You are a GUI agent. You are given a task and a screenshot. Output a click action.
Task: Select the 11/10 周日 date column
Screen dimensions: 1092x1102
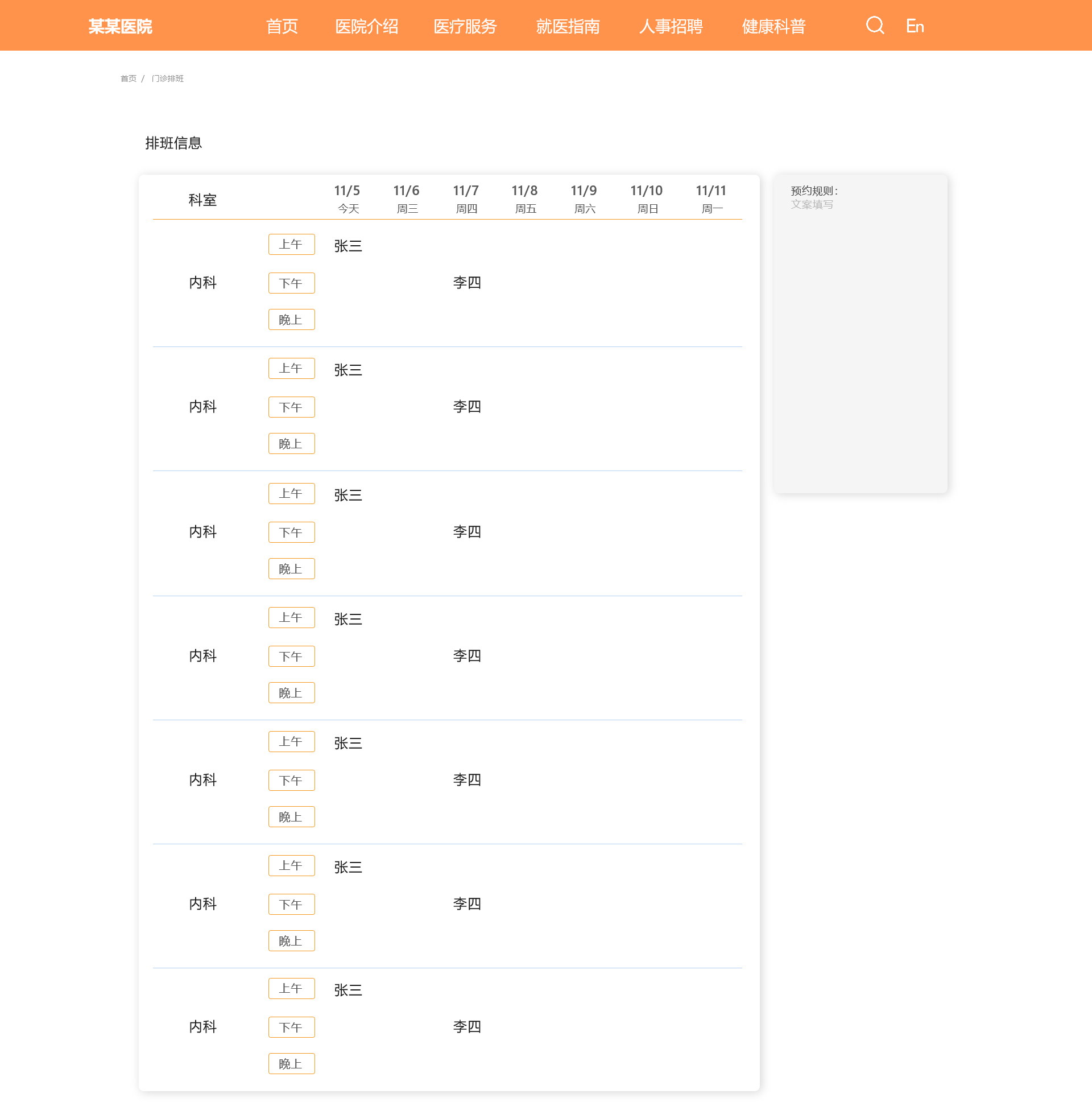coord(647,199)
